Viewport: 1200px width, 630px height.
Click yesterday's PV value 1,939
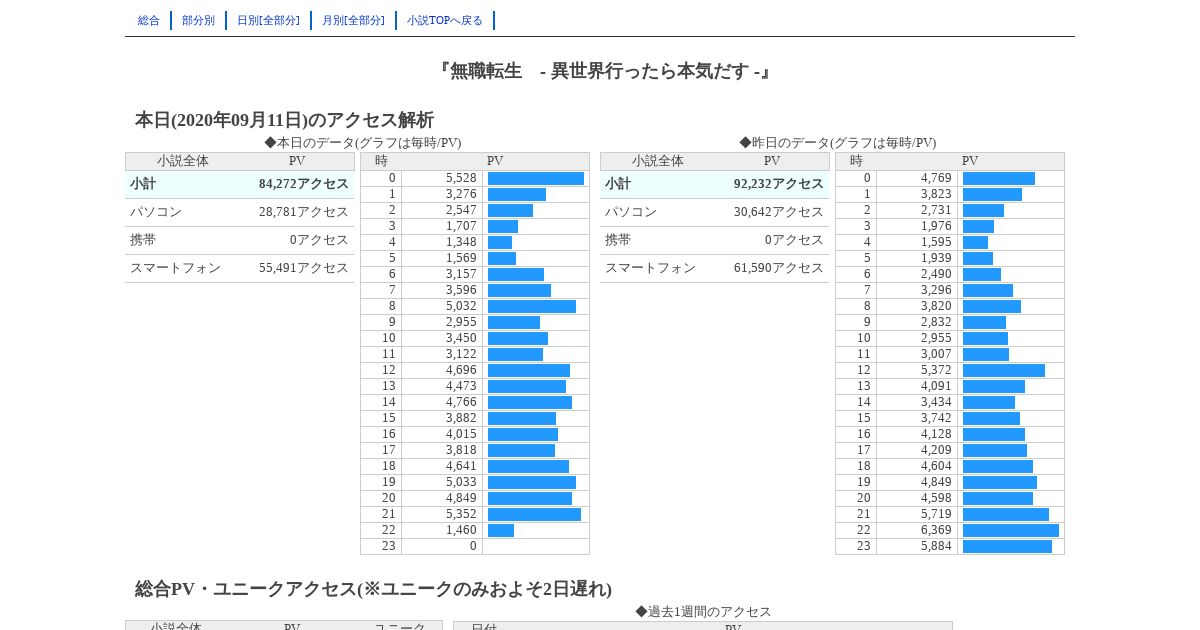[x=936, y=259]
